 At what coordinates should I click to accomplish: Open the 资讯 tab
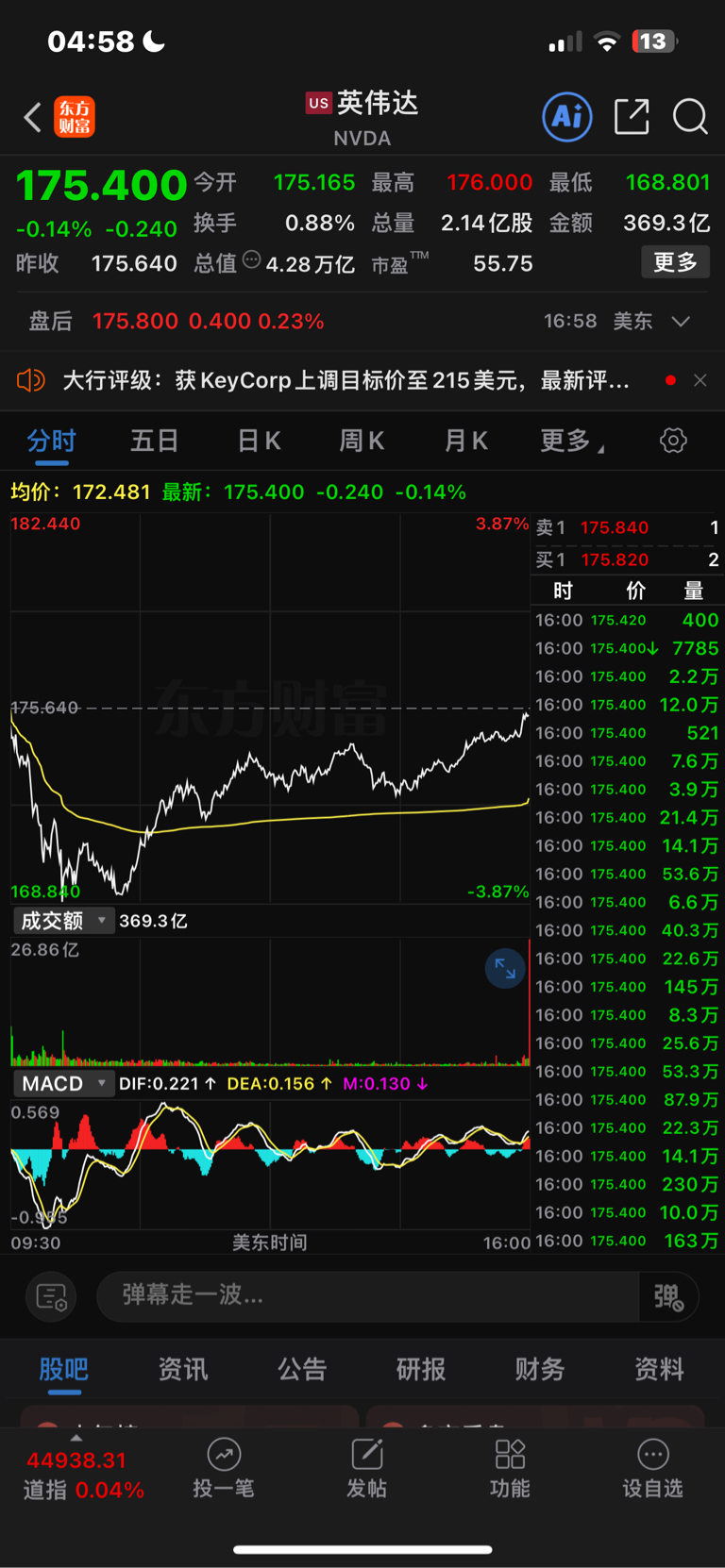pos(182,1369)
